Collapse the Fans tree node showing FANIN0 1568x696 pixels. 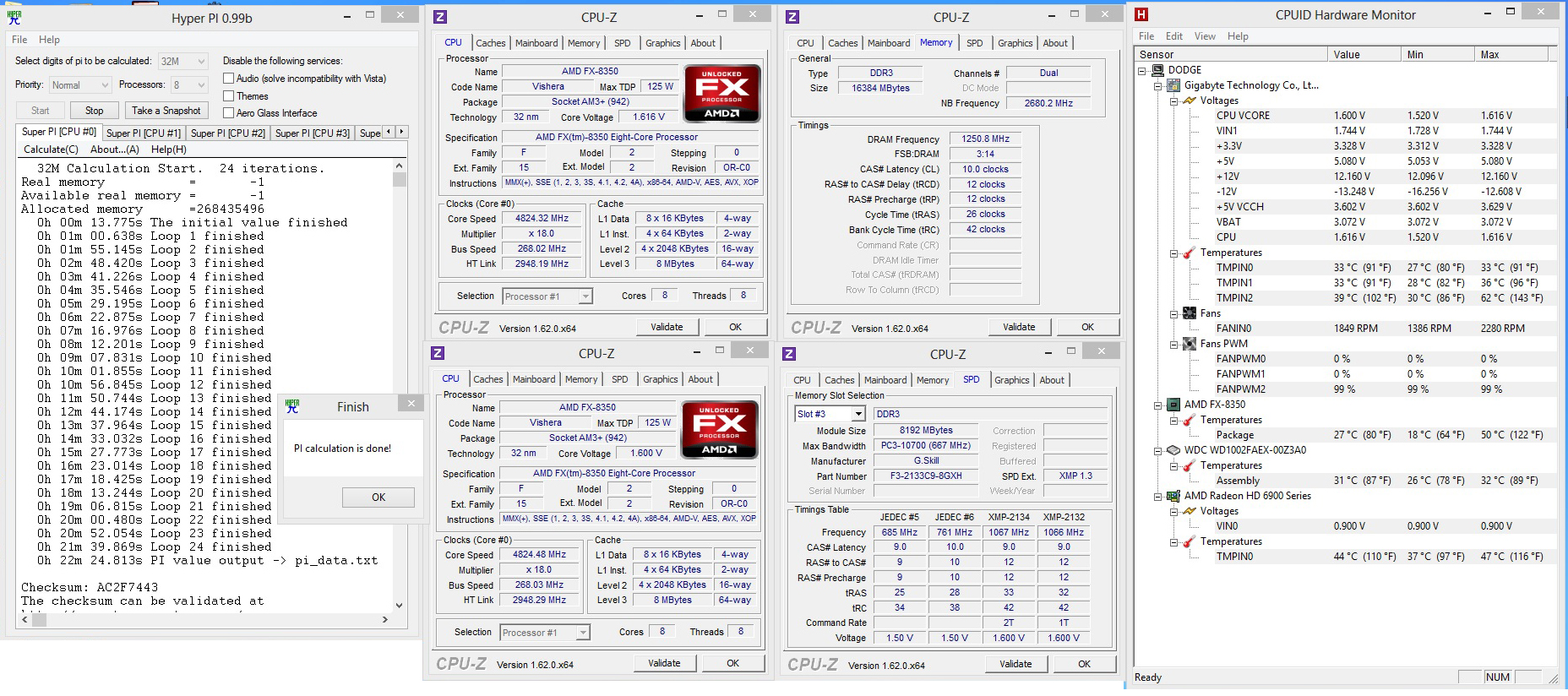[x=1174, y=314]
